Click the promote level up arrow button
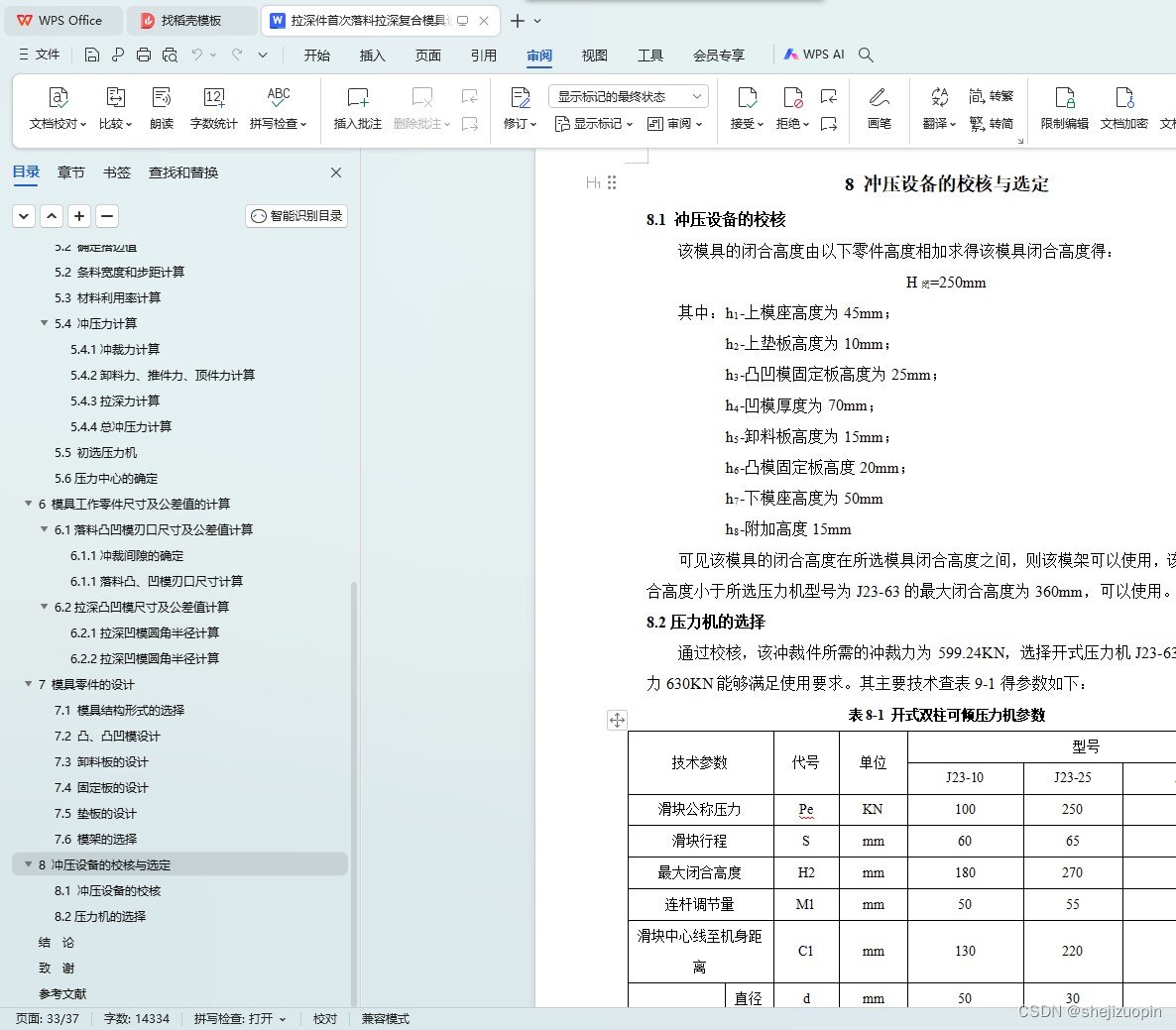The image size is (1176, 1030). (x=52, y=216)
